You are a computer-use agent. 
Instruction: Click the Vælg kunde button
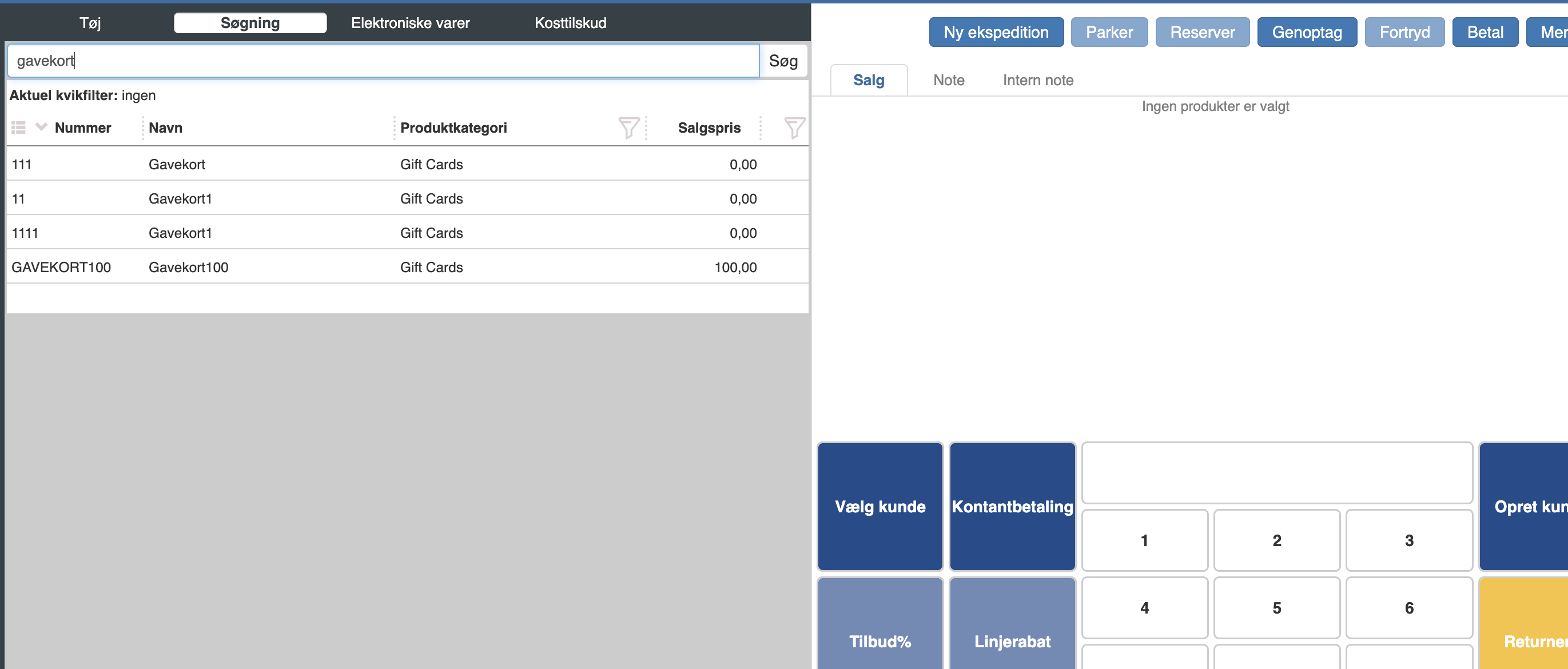(x=879, y=506)
